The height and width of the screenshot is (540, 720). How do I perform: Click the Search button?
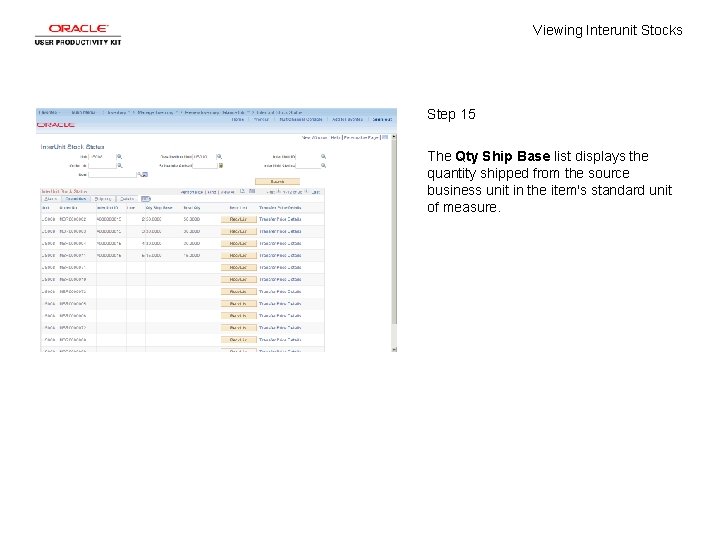pos(277,181)
